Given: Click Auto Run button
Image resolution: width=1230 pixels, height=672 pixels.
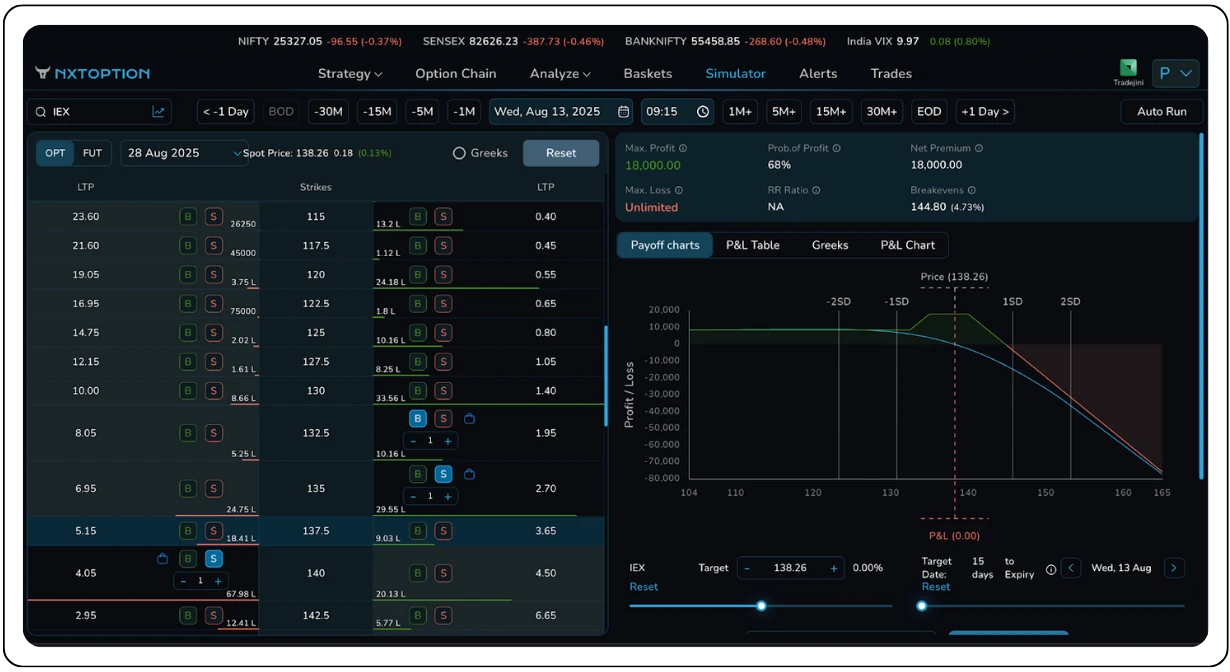Looking at the screenshot, I should pyautogui.click(x=1162, y=112).
